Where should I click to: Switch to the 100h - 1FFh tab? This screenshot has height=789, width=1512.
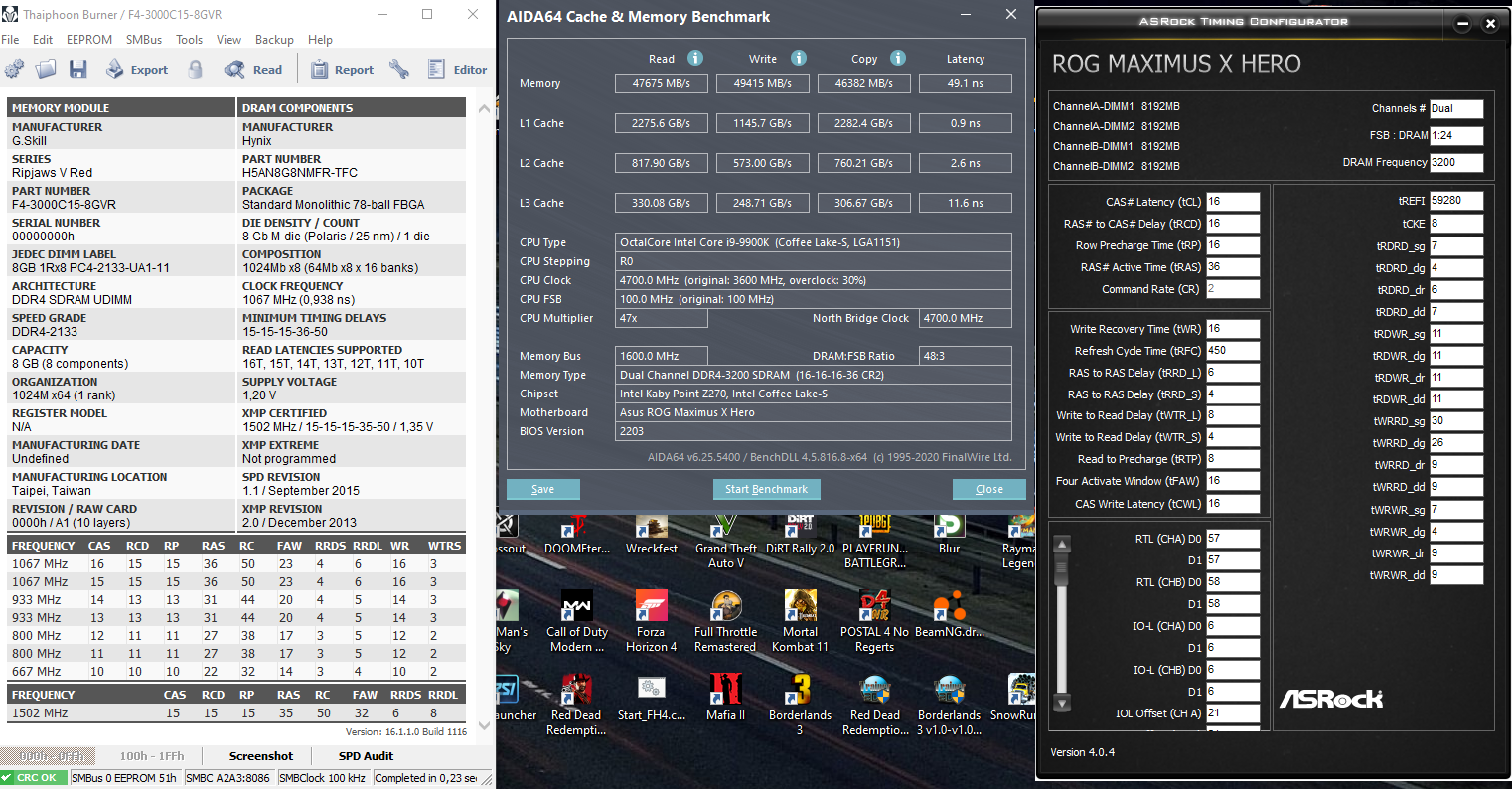[x=153, y=756]
